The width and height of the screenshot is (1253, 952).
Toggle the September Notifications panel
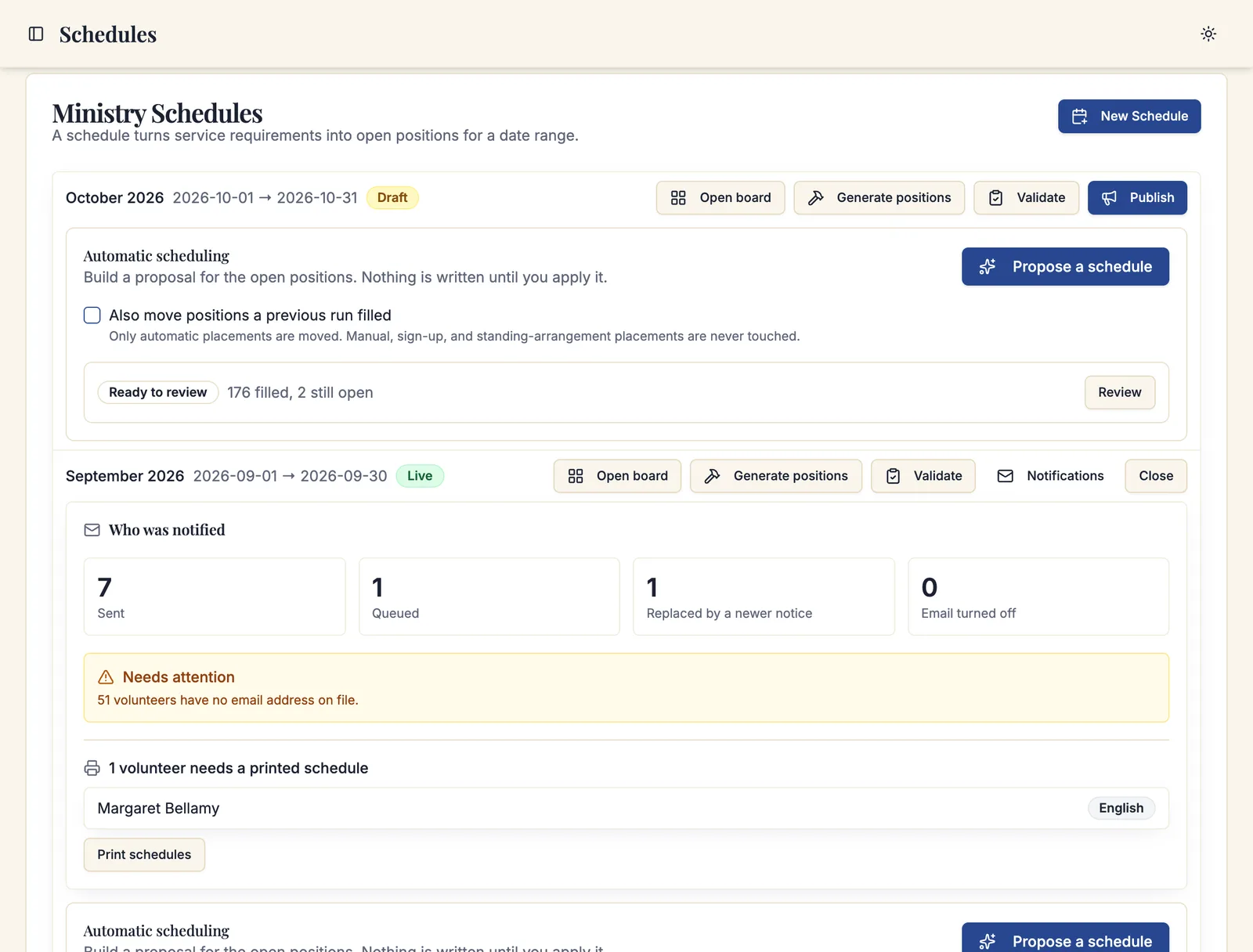[x=1050, y=476]
